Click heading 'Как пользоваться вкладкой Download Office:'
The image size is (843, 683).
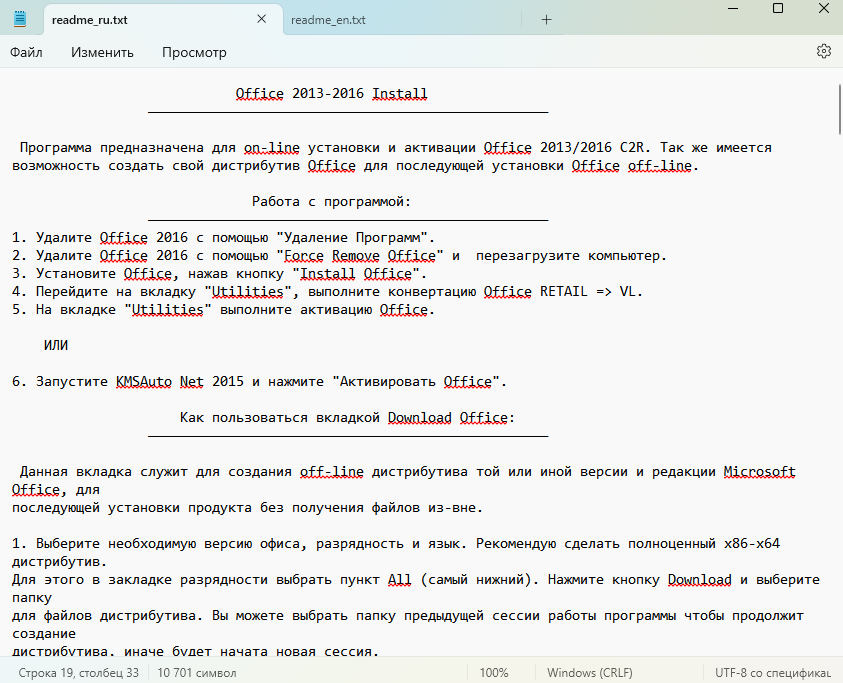347,417
